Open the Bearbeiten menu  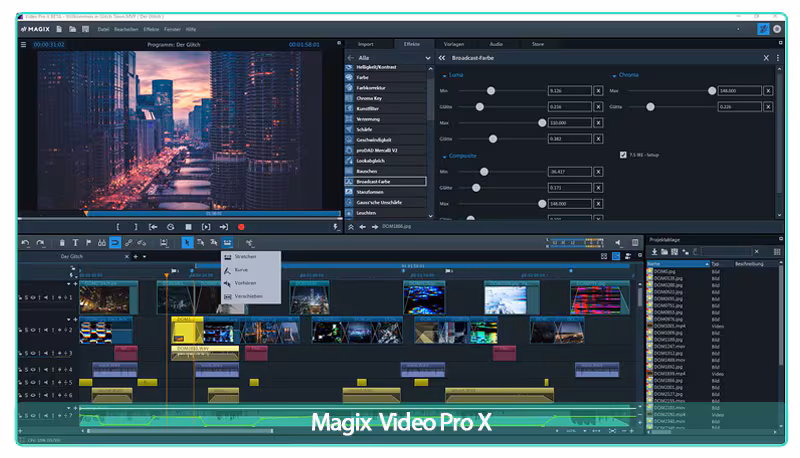(126, 30)
